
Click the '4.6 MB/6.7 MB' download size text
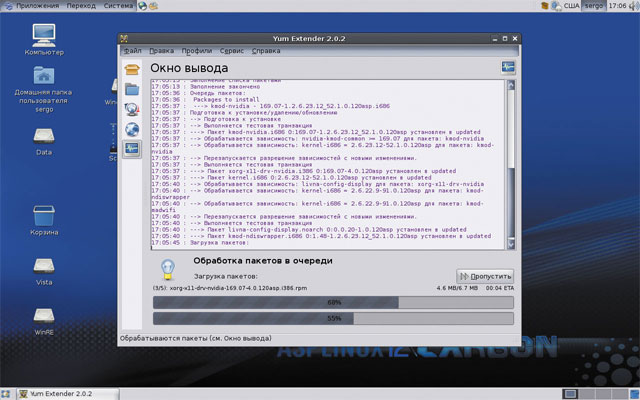tap(457, 288)
